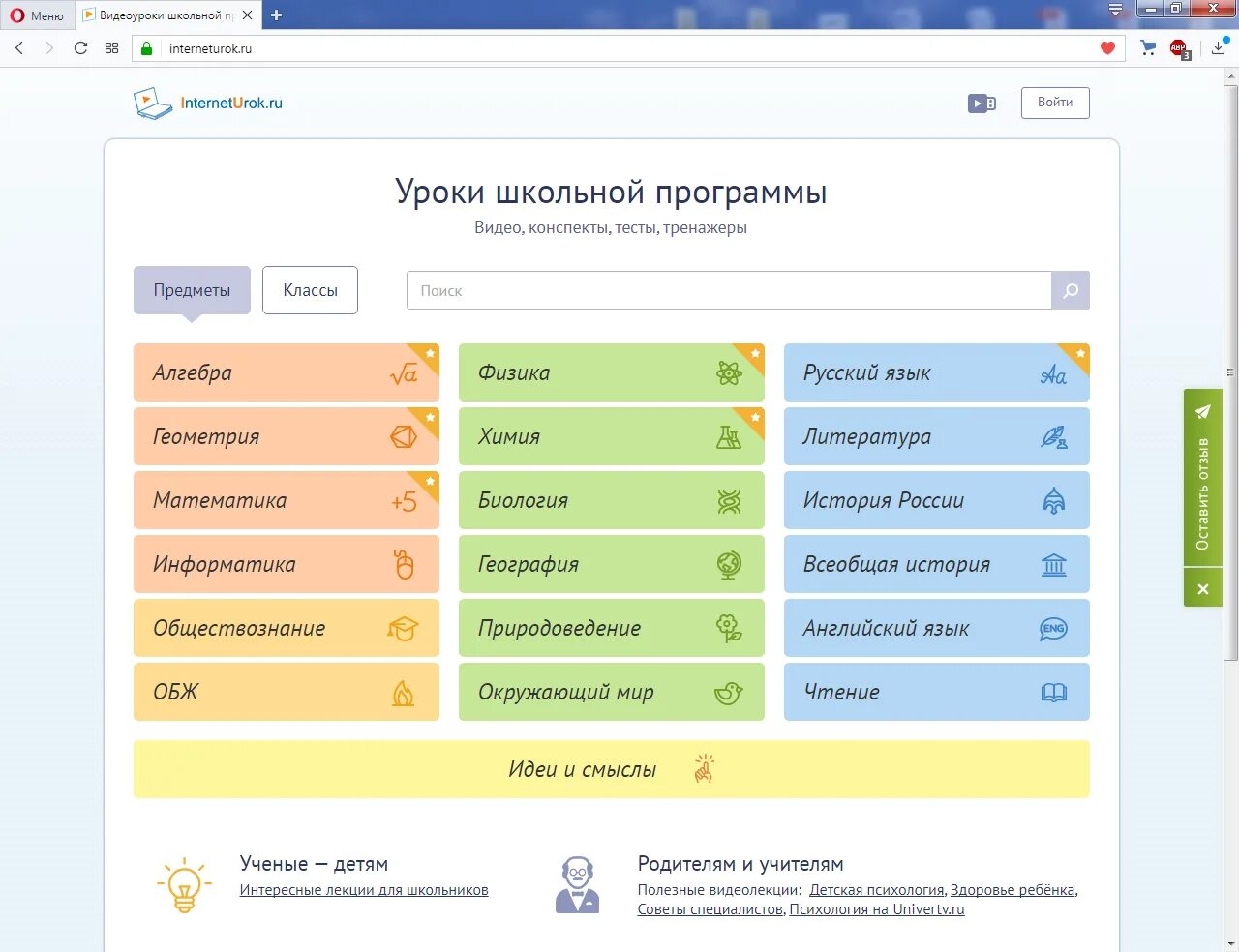Click the address bar with interneturok.ru

point(629,48)
